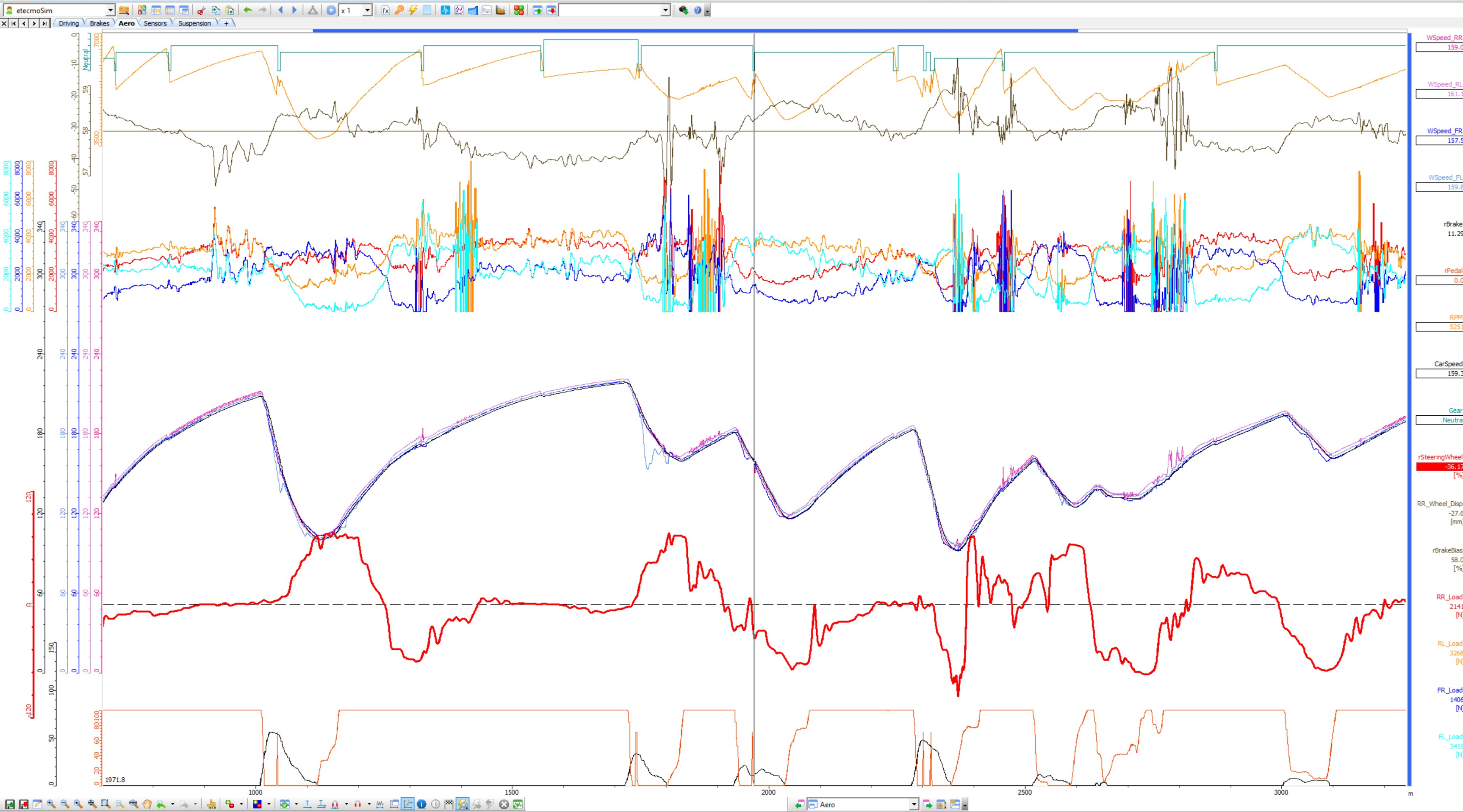The height and width of the screenshot is (812, 1463).
Task: Toggle the blue play replay button
Action: (331, 10)
